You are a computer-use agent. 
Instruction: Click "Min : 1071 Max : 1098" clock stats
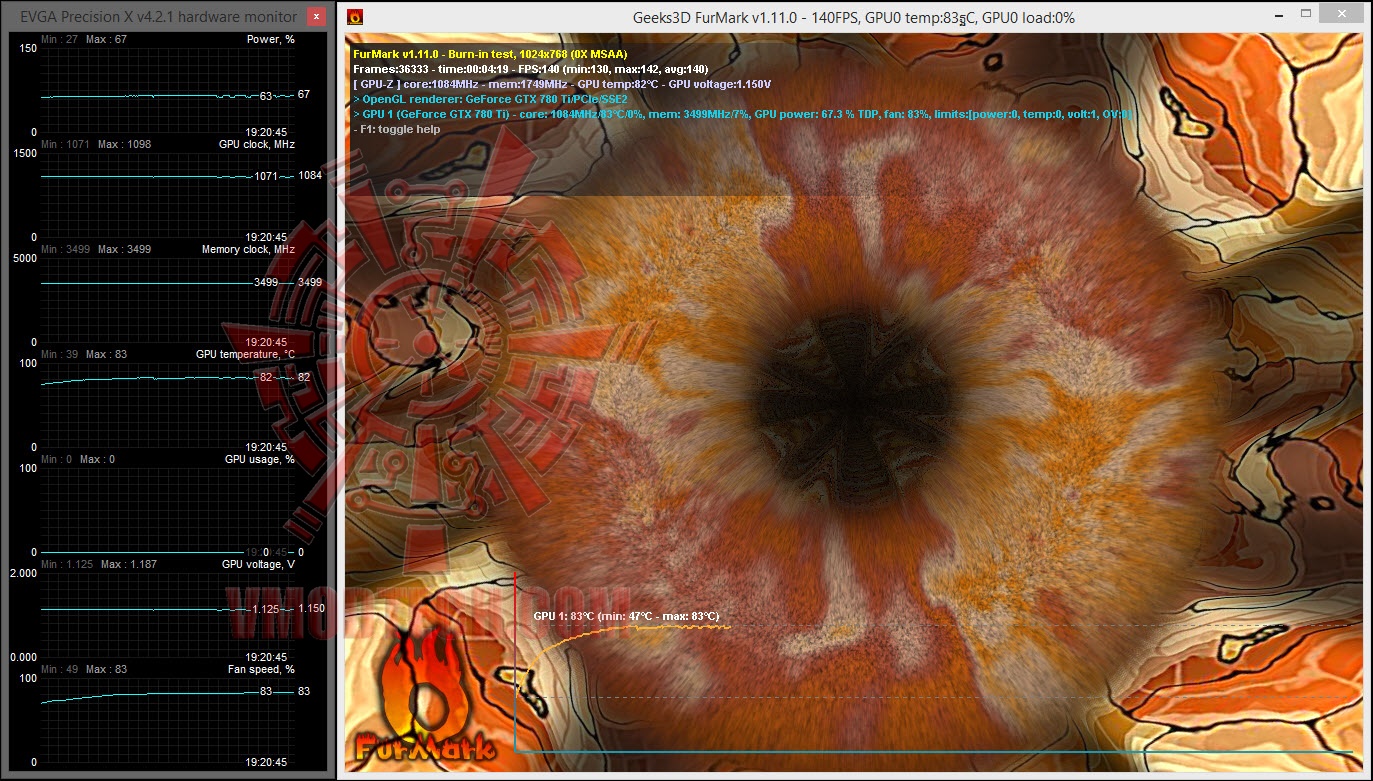(96, 144)
